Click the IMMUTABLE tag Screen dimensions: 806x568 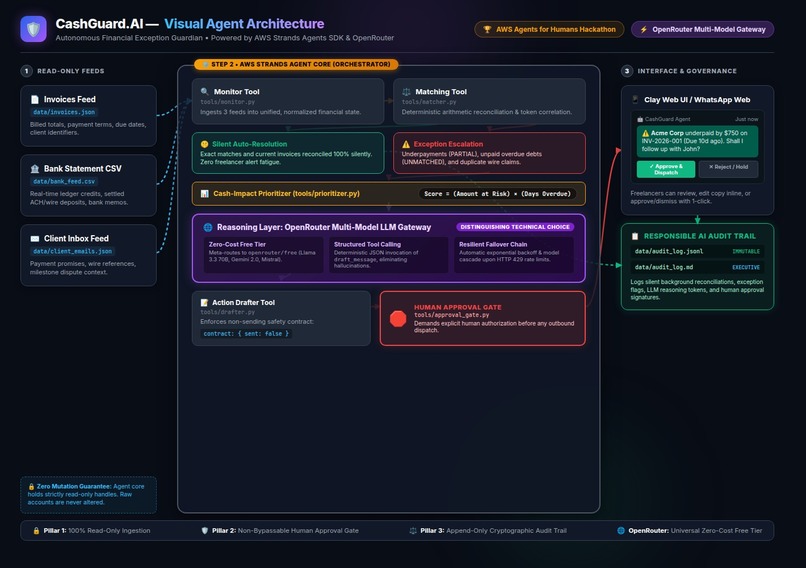coord(746,251)
